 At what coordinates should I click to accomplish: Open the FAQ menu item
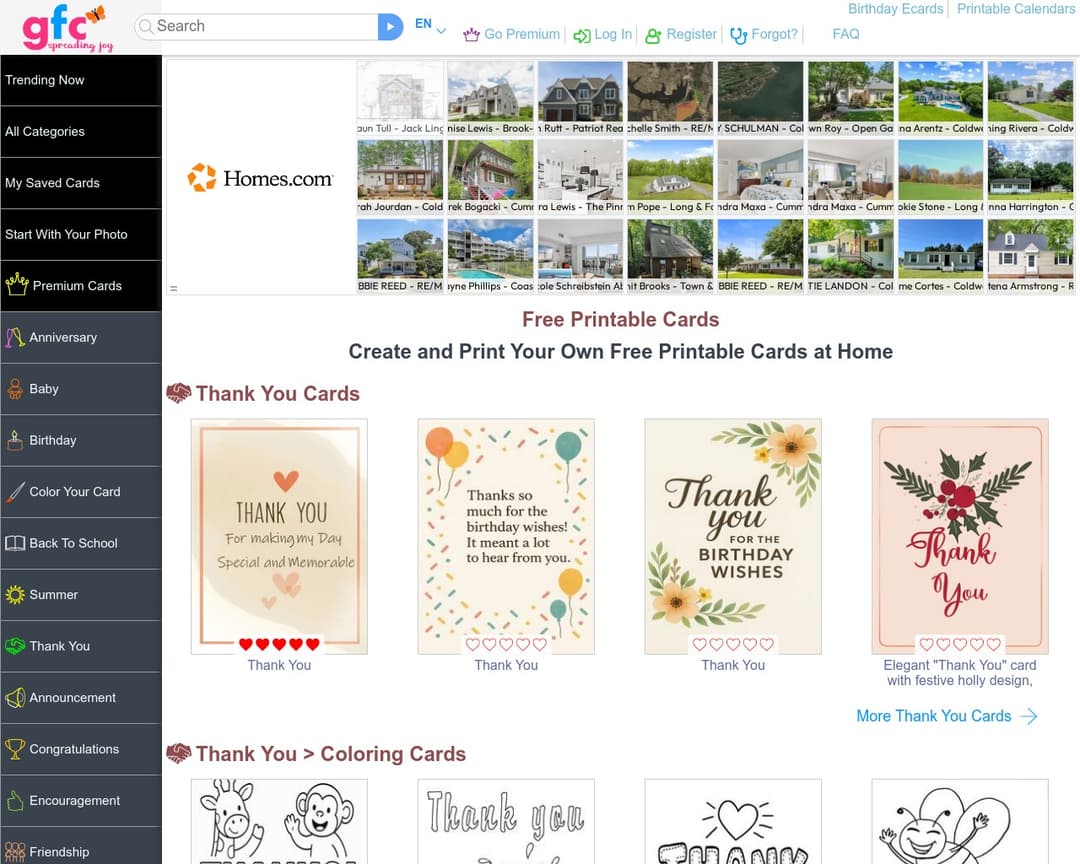845,34
